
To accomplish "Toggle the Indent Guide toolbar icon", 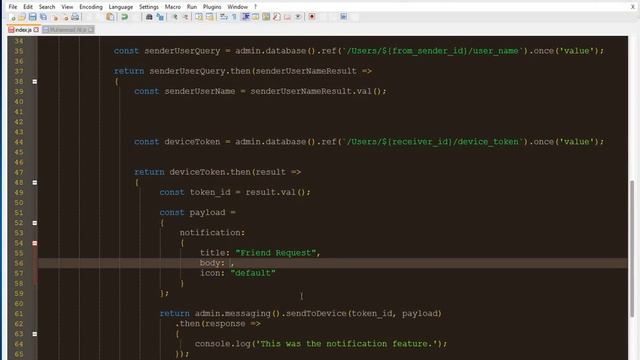I will tap(245, 17).
